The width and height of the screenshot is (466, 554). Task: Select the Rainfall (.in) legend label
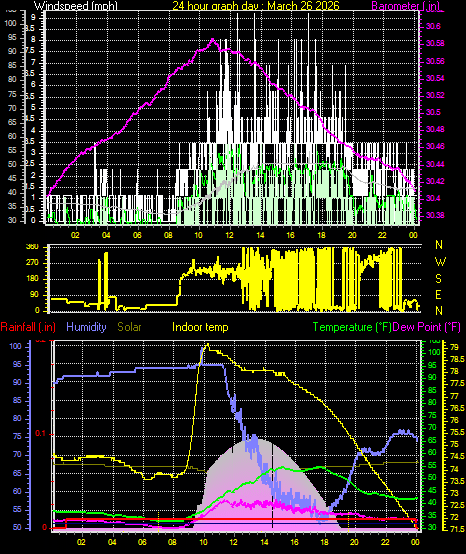[x=28, y=327]
